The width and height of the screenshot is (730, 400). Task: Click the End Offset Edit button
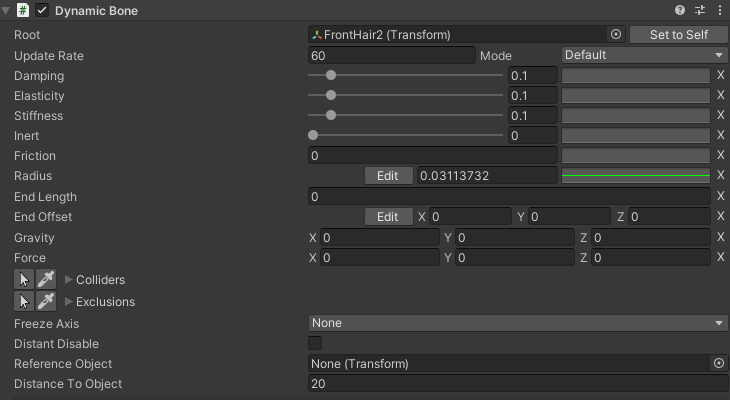(x=388, y=217)
